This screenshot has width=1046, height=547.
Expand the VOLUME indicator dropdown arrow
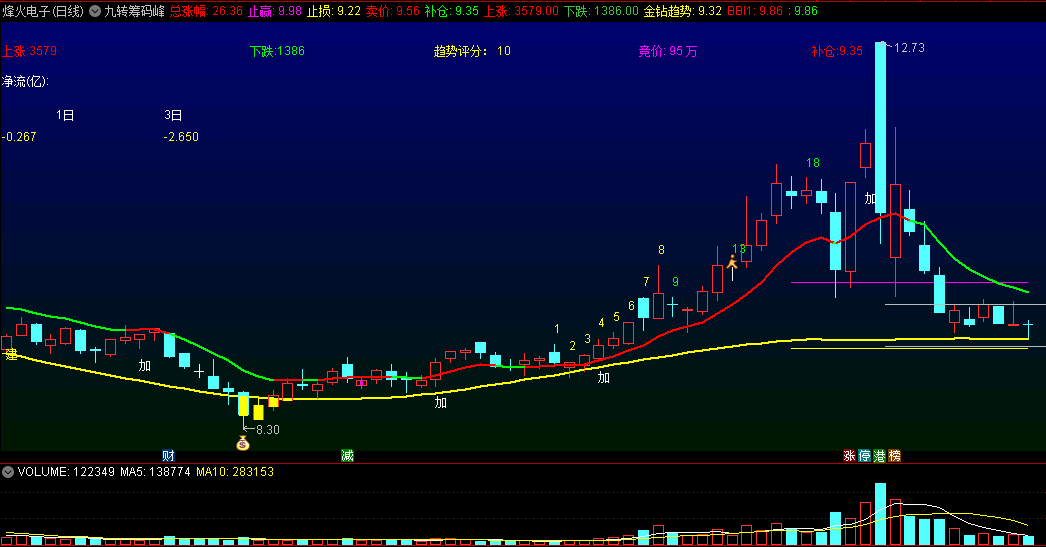(x=8, y=472)
